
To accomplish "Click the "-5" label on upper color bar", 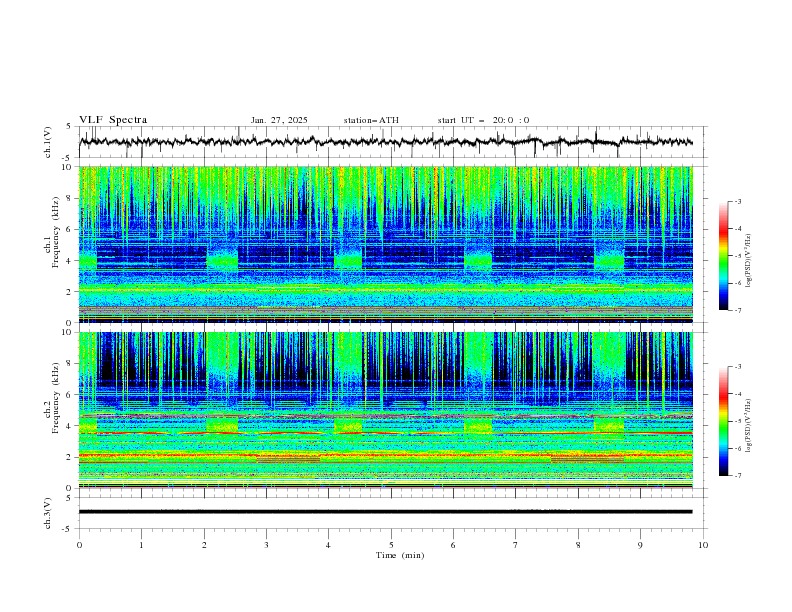I will (x=738, y=256).
